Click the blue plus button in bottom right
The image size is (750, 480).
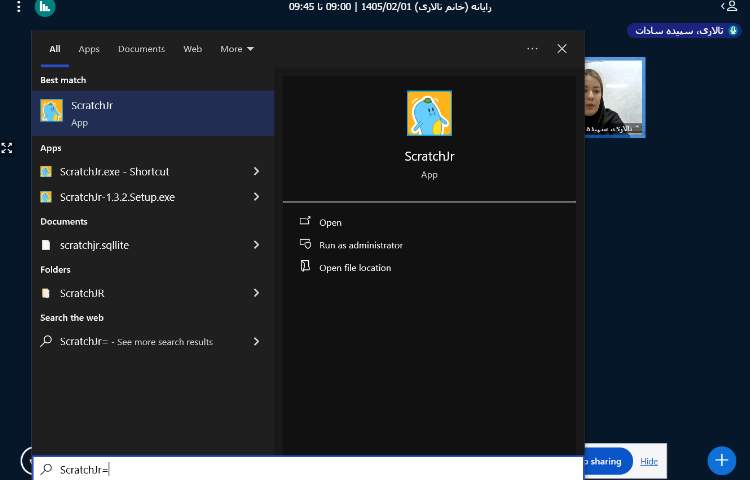(721, 460)
